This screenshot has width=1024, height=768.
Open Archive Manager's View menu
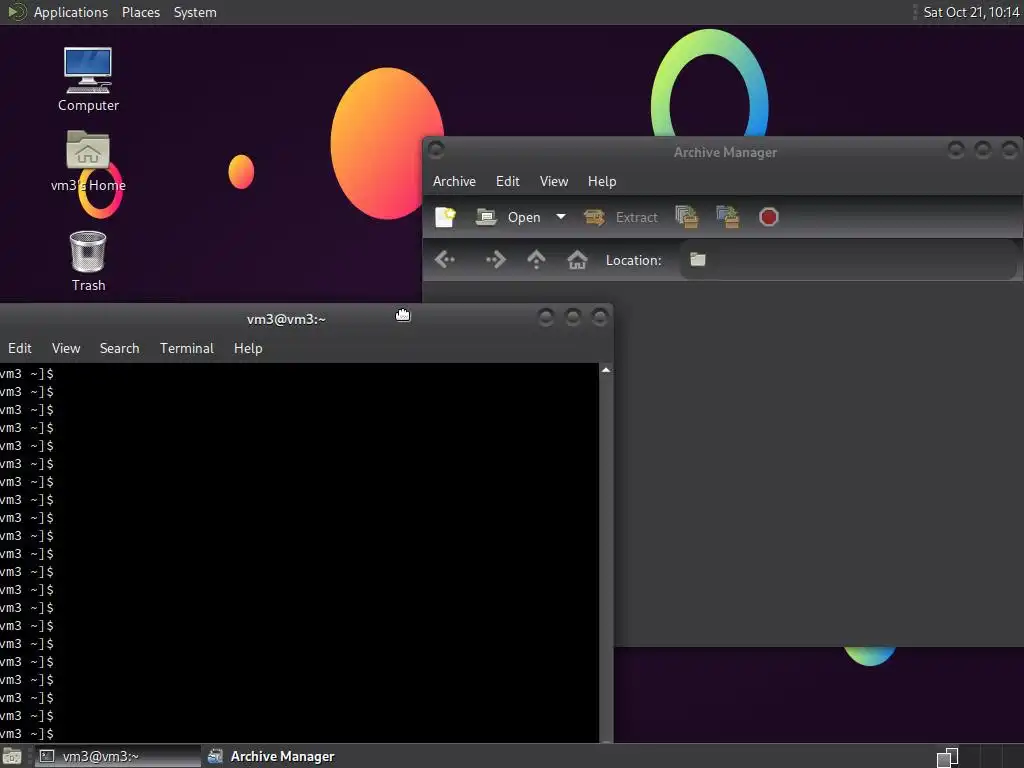click(x=554, y=182)
